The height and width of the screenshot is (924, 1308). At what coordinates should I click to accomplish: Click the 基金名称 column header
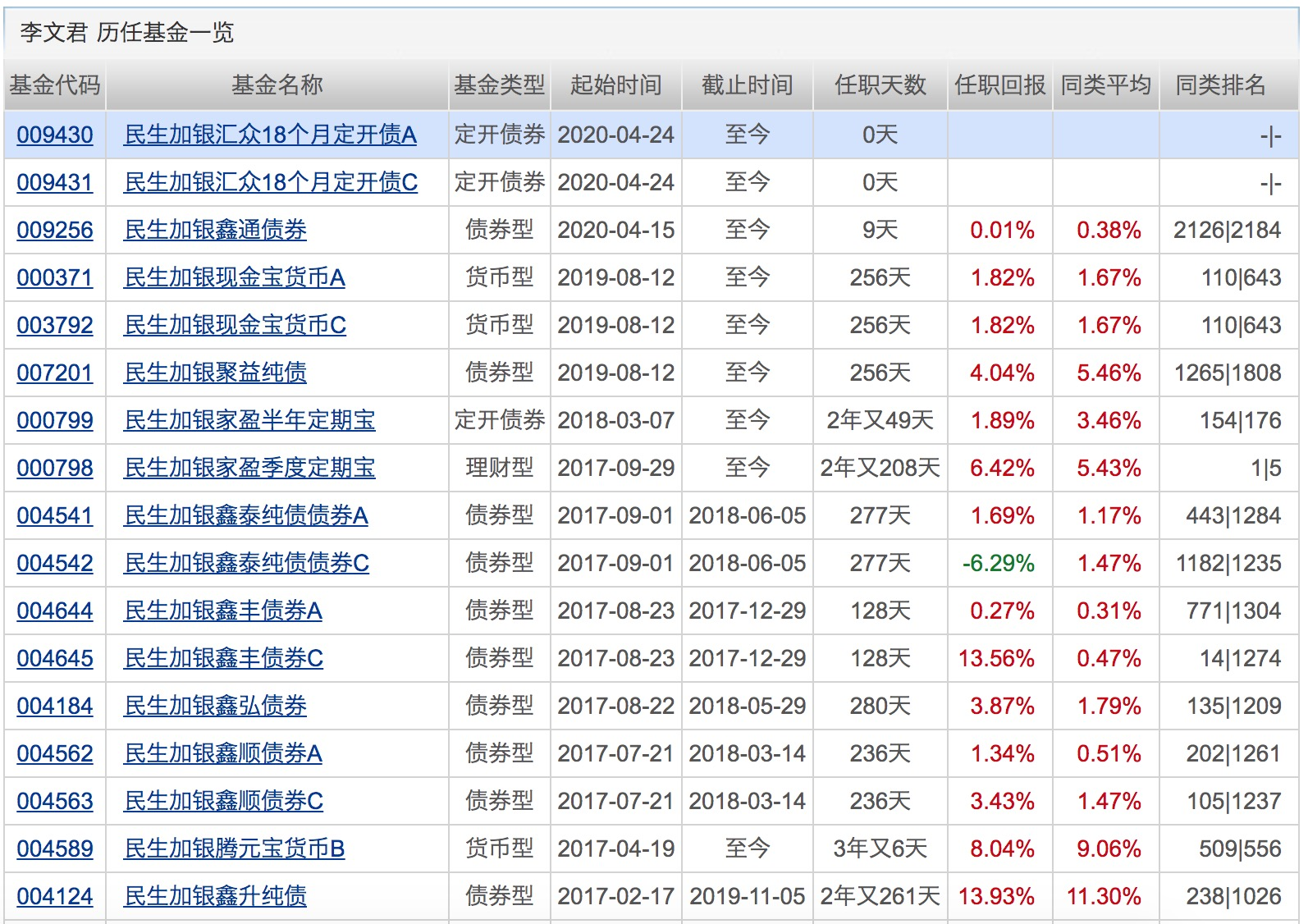pyautogui.click(x=277, y=85)
